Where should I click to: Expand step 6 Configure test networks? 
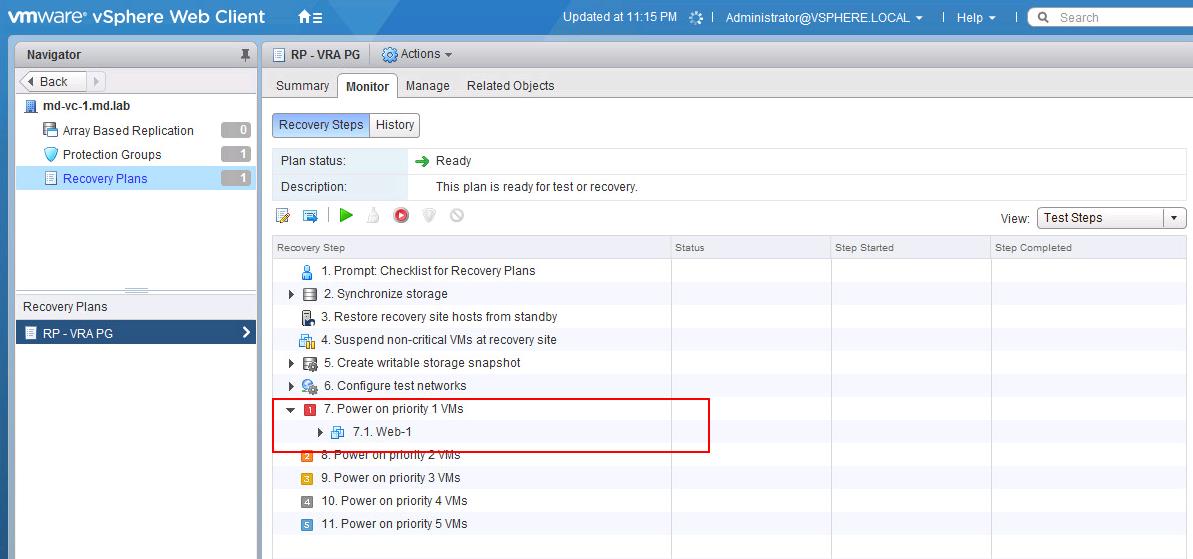coord(291,386)
